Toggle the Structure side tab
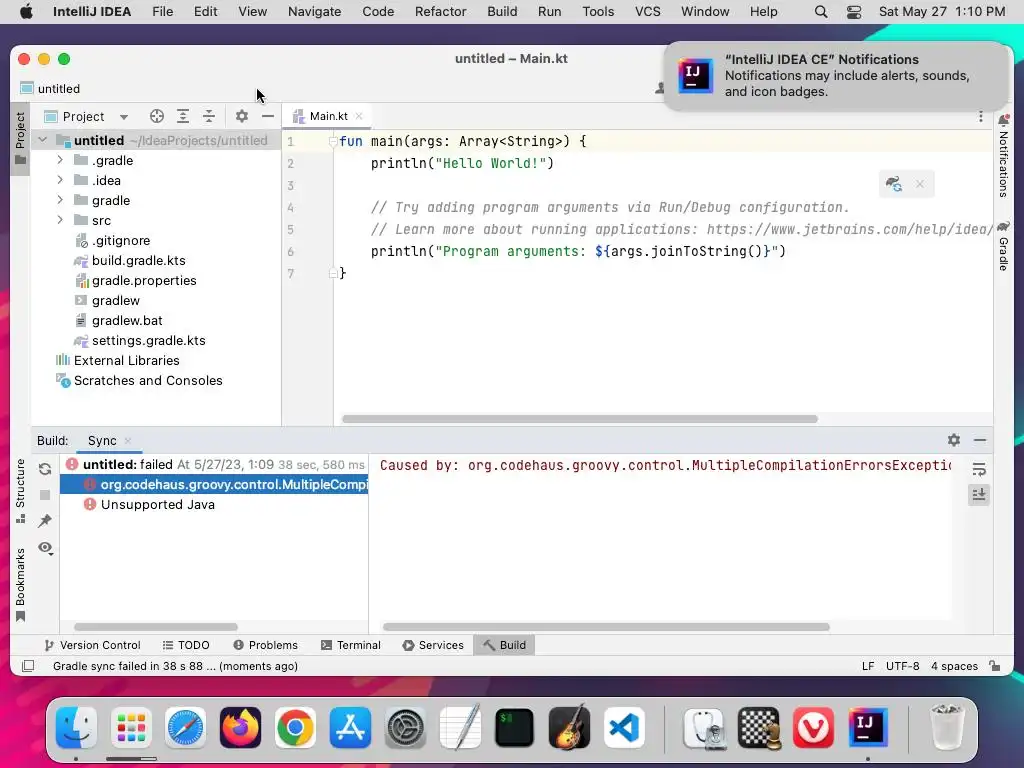The height and width of the screenshot is (768, 1024). pyautogui.click(x=20, y=491)
